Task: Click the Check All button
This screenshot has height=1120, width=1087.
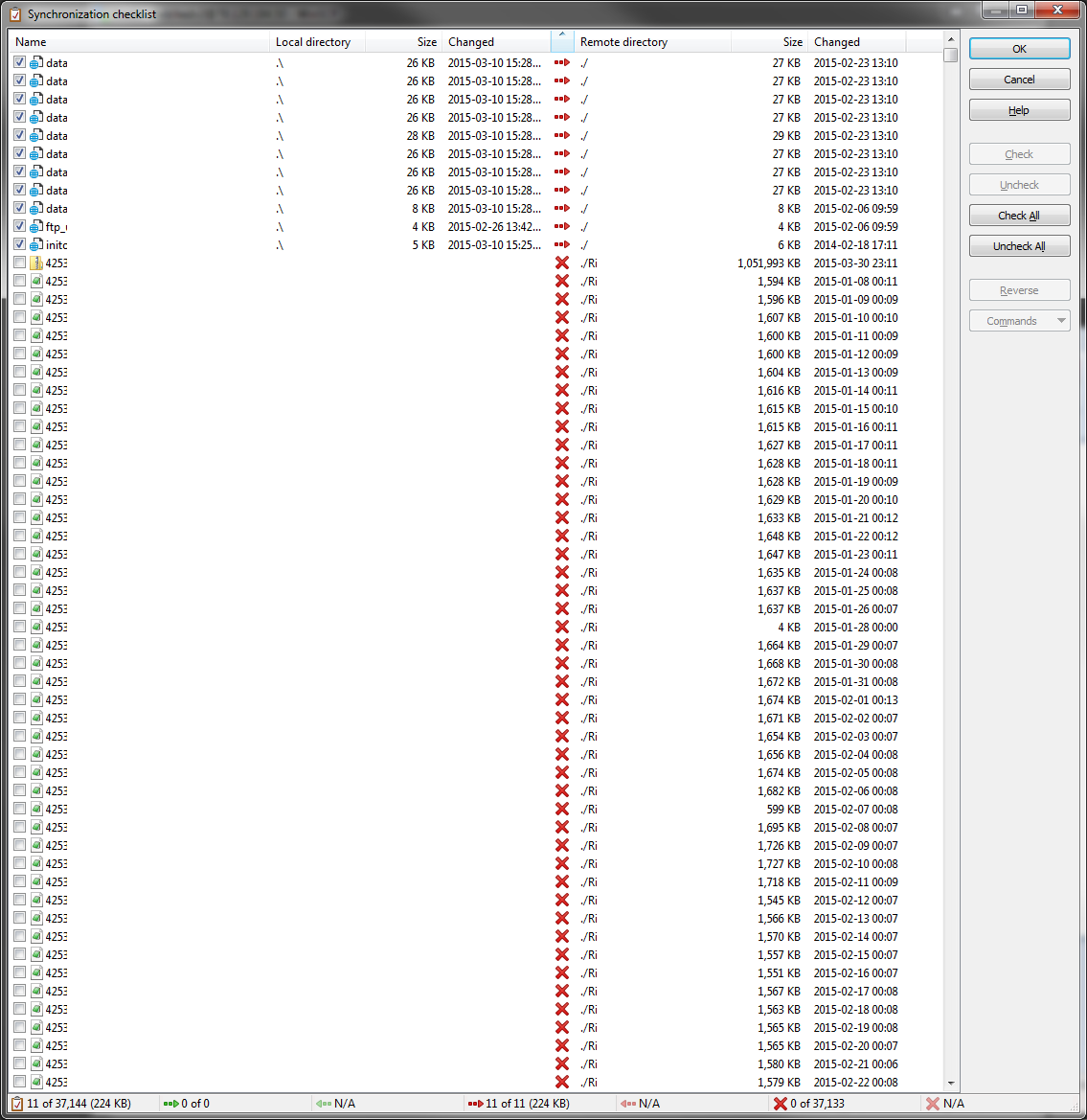Action: pos(1019,215)
